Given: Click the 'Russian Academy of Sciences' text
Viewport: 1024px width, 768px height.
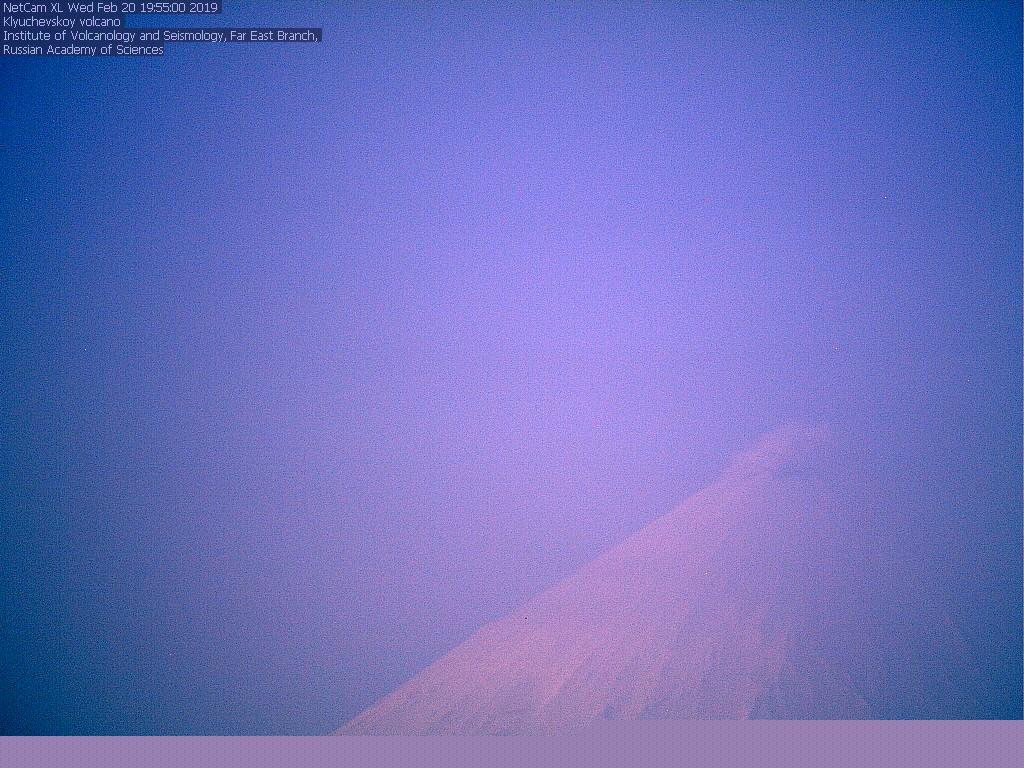Looking at the screenshot, I should (83, 50).
